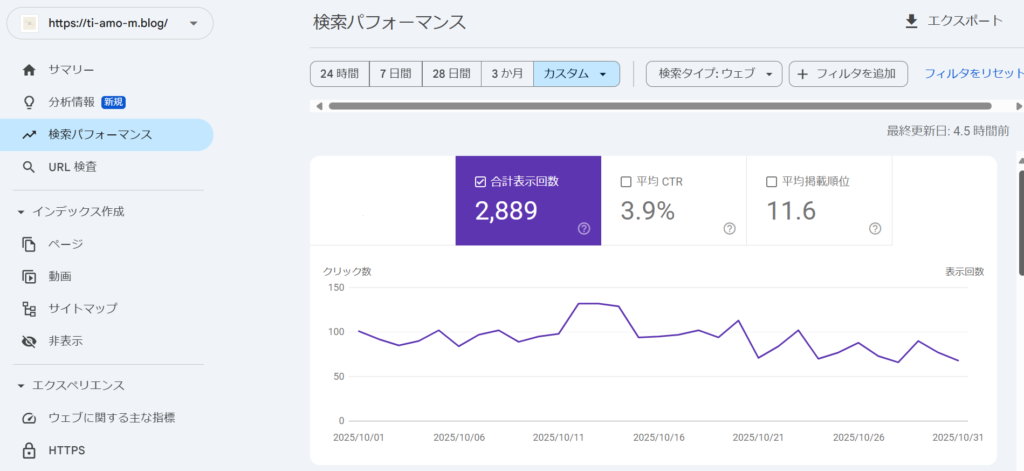1024x471 pixels.
Task: Click the Export download icon
Action: 911,21
